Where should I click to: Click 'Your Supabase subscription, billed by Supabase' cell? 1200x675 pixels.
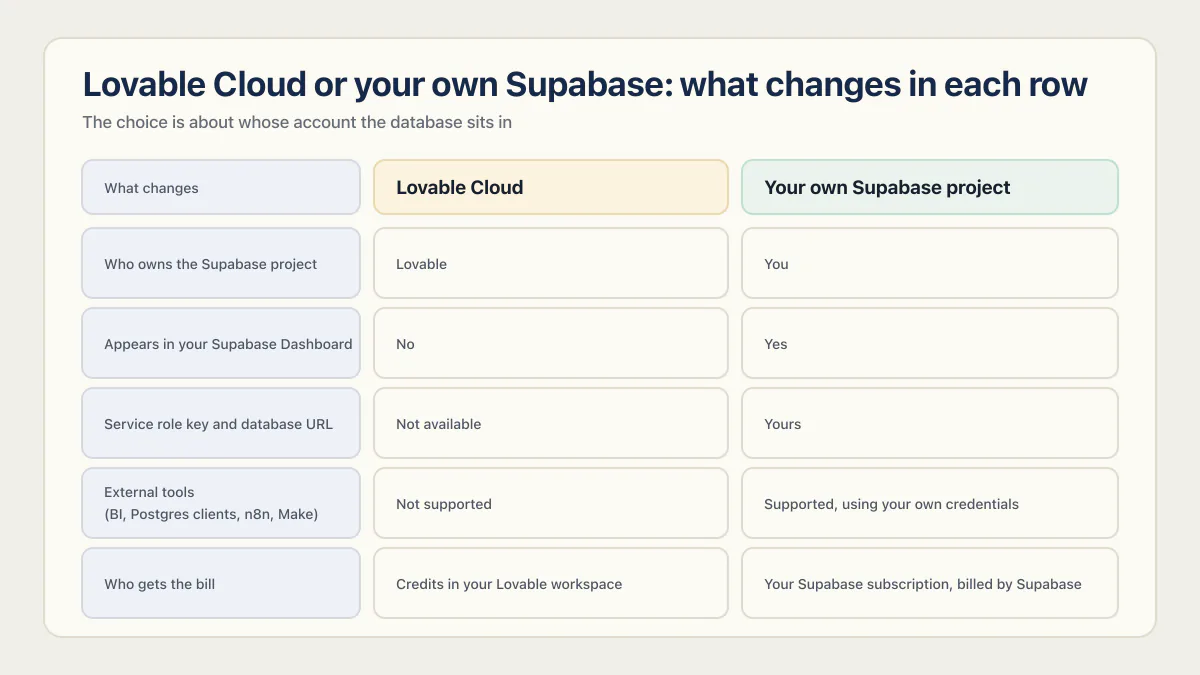pyautogui.click(x=930, y=583)
